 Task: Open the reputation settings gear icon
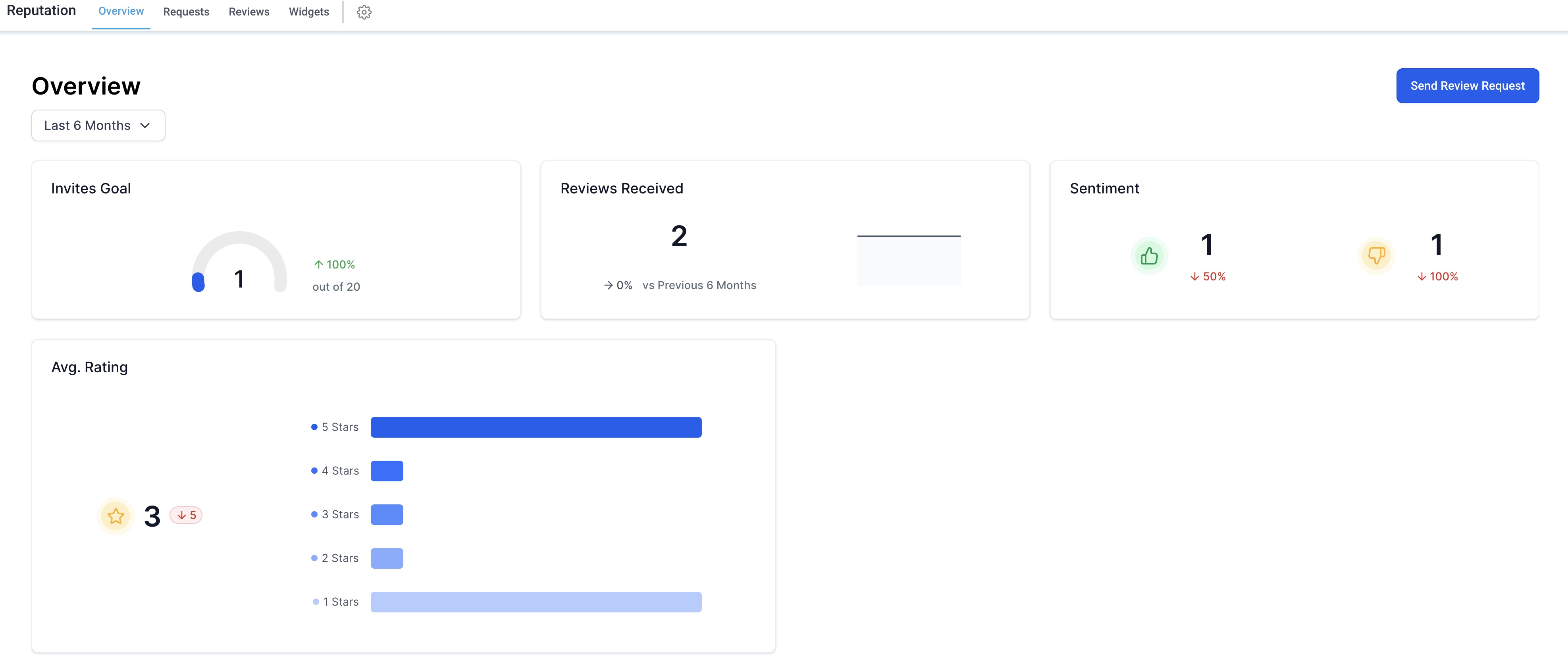click(364, 12)
